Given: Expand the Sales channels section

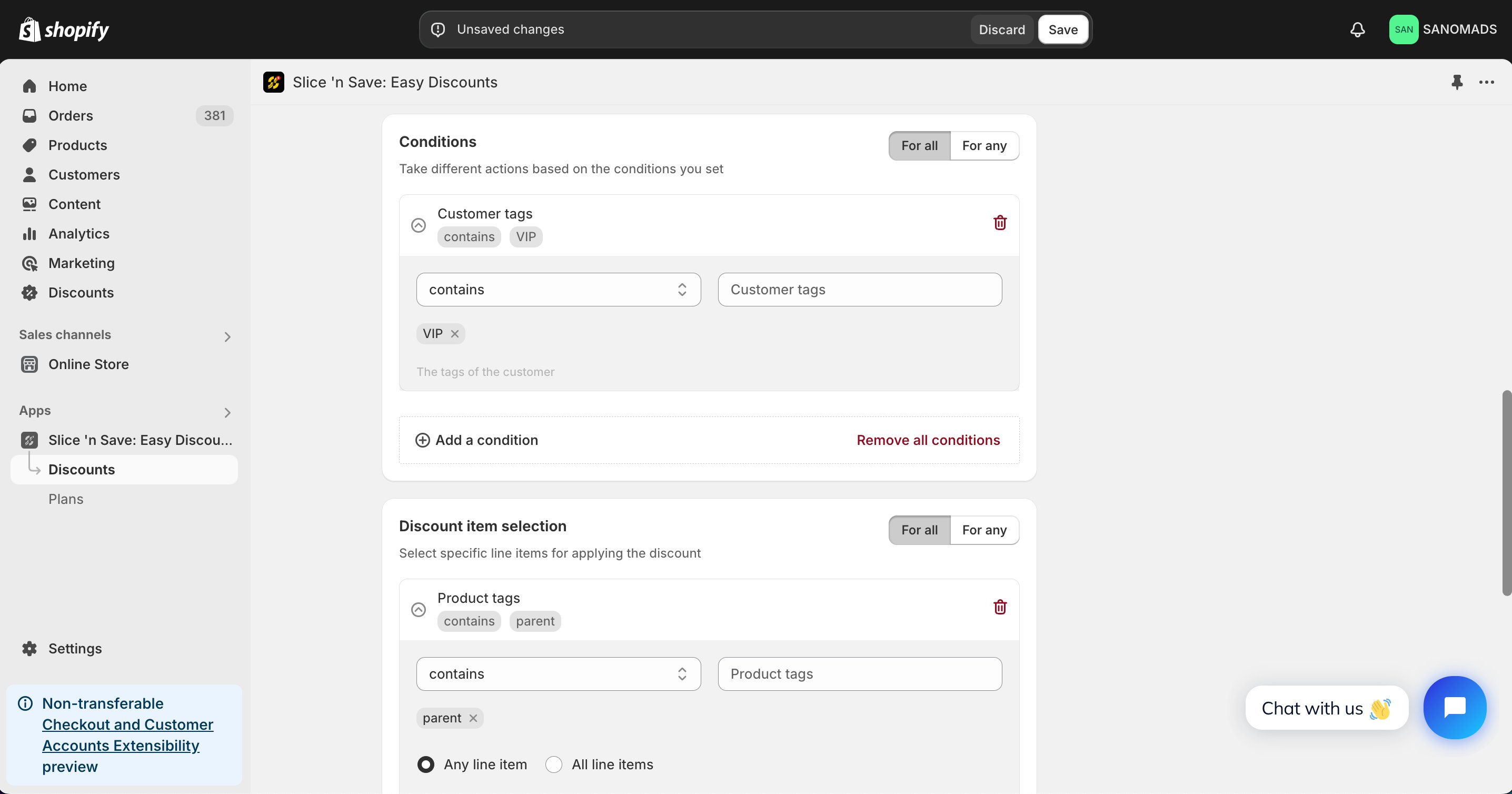Looking at the screenshot, I should [227, 336].
